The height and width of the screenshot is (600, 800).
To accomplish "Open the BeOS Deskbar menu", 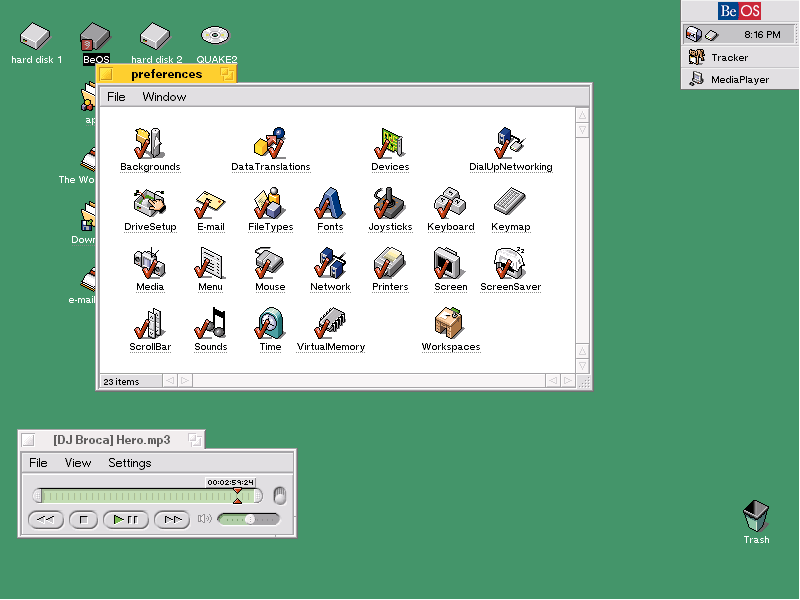I will point(739,11).
